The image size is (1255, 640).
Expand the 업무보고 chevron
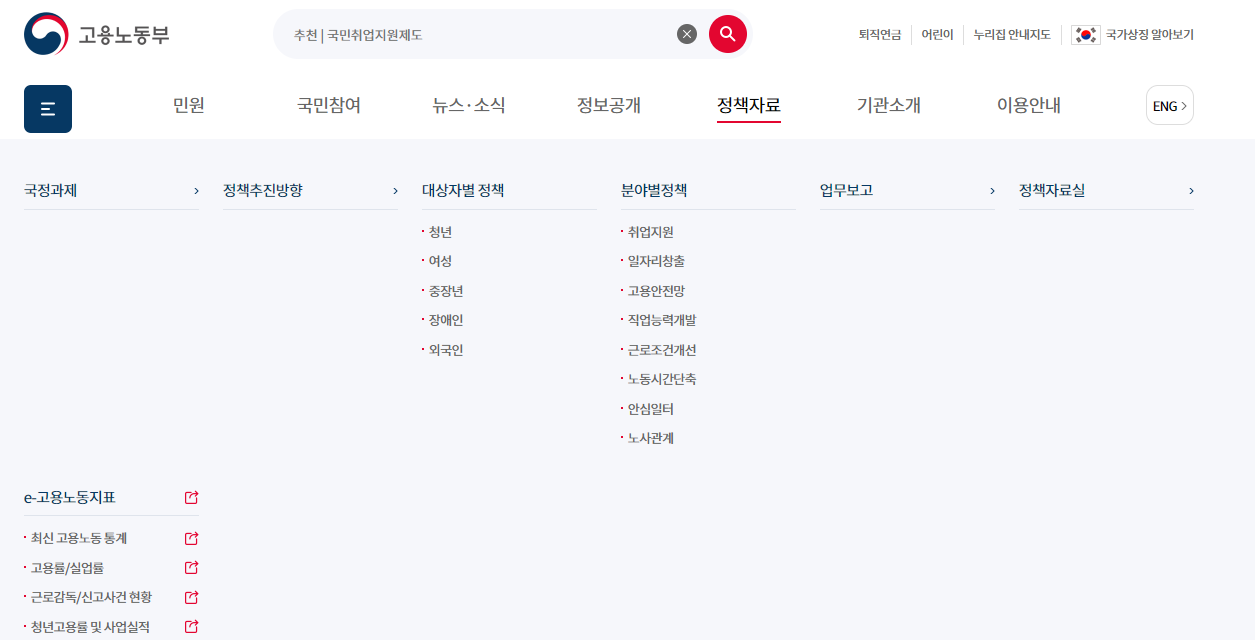pyautogui.click(x=992, y=191)
